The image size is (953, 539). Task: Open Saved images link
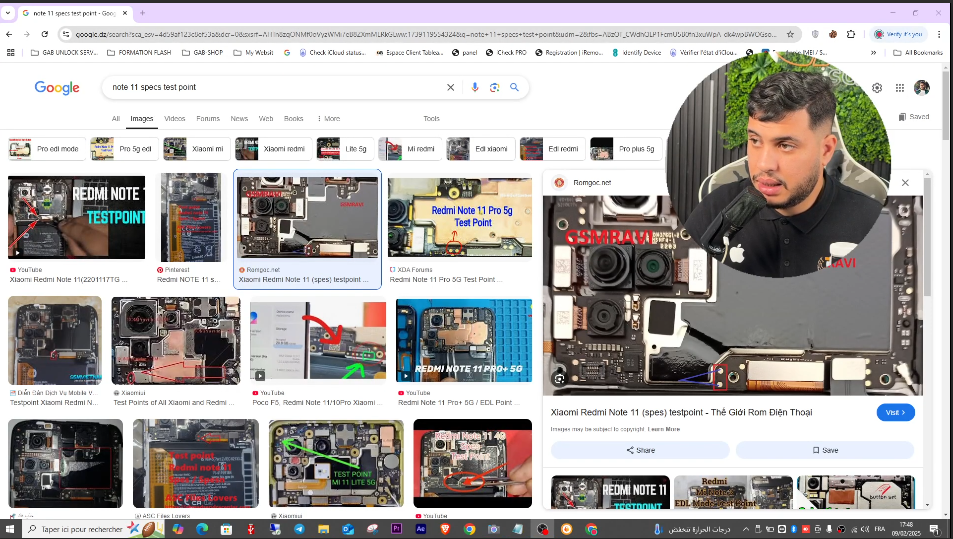pyautogui.click(x=913, y=117)
